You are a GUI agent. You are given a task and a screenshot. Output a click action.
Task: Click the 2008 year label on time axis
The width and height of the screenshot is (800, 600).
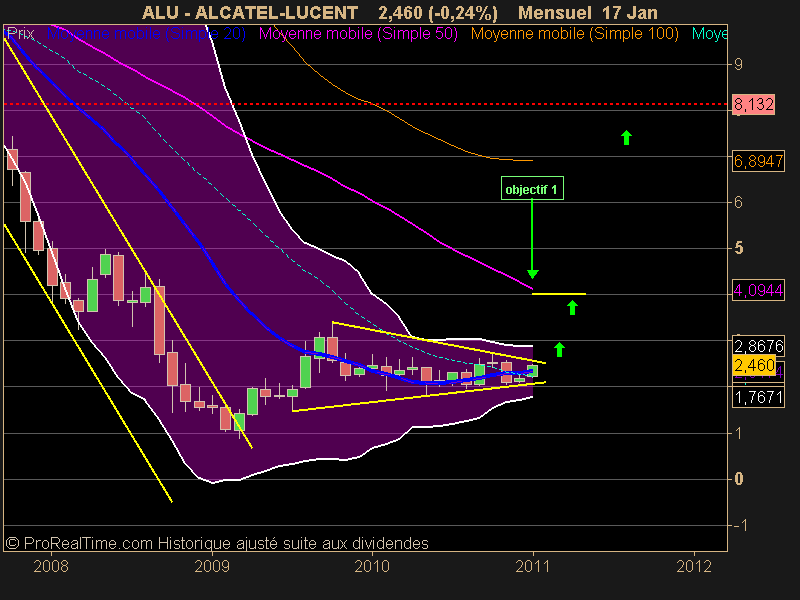[x=51, y=566]
